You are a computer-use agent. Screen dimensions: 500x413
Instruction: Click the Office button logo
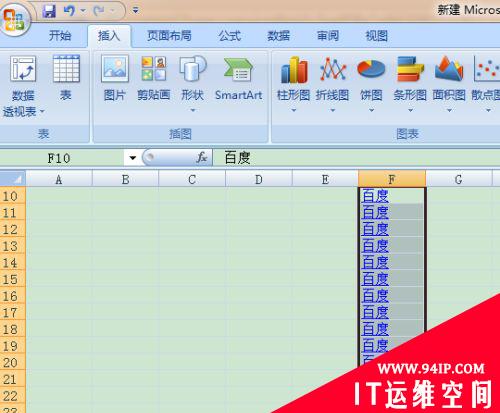point(15,19)
